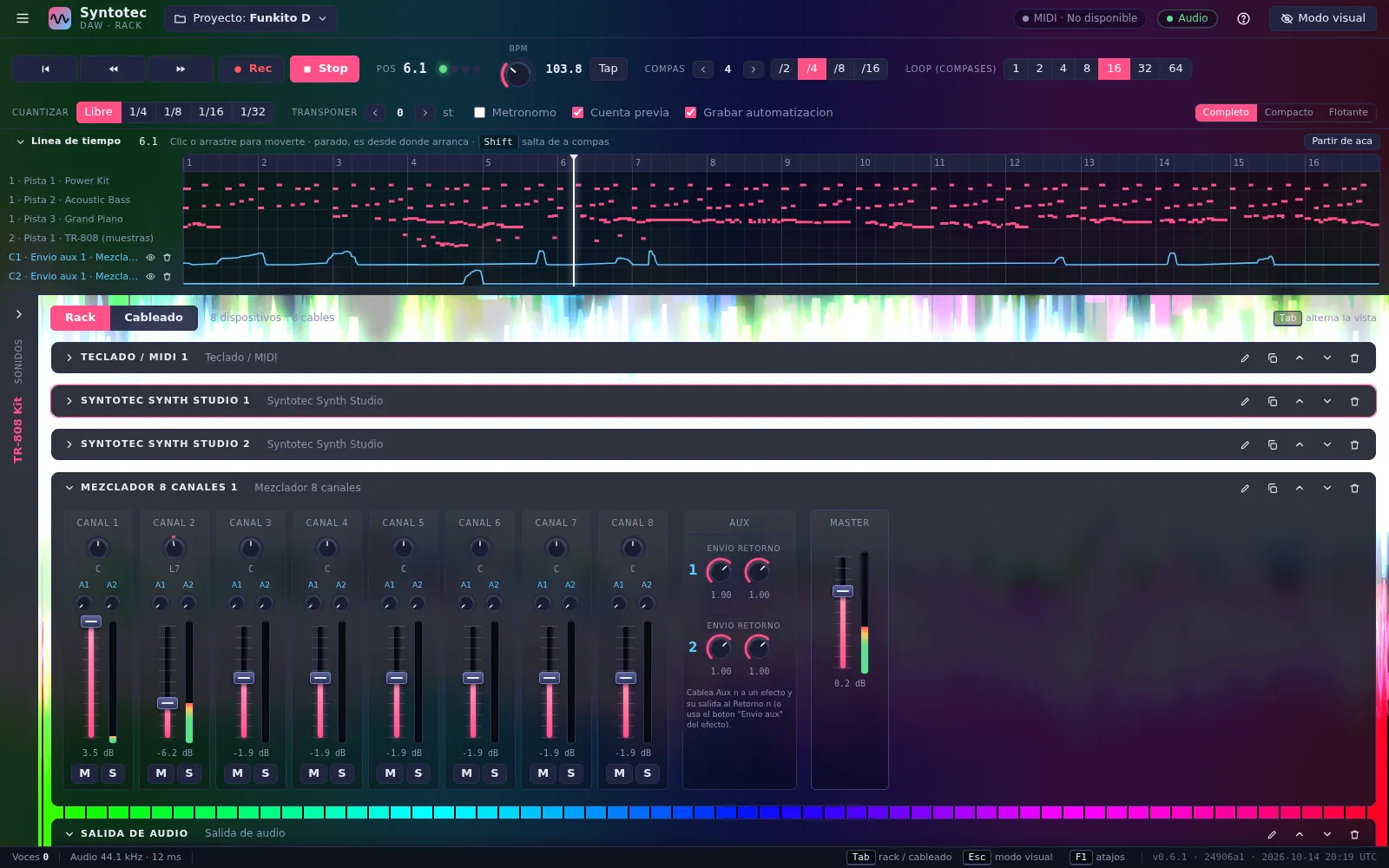Delete the Mezclador 8 Canales 1 device
The image size is (1389, 868).
click(x=1354, y=488)
